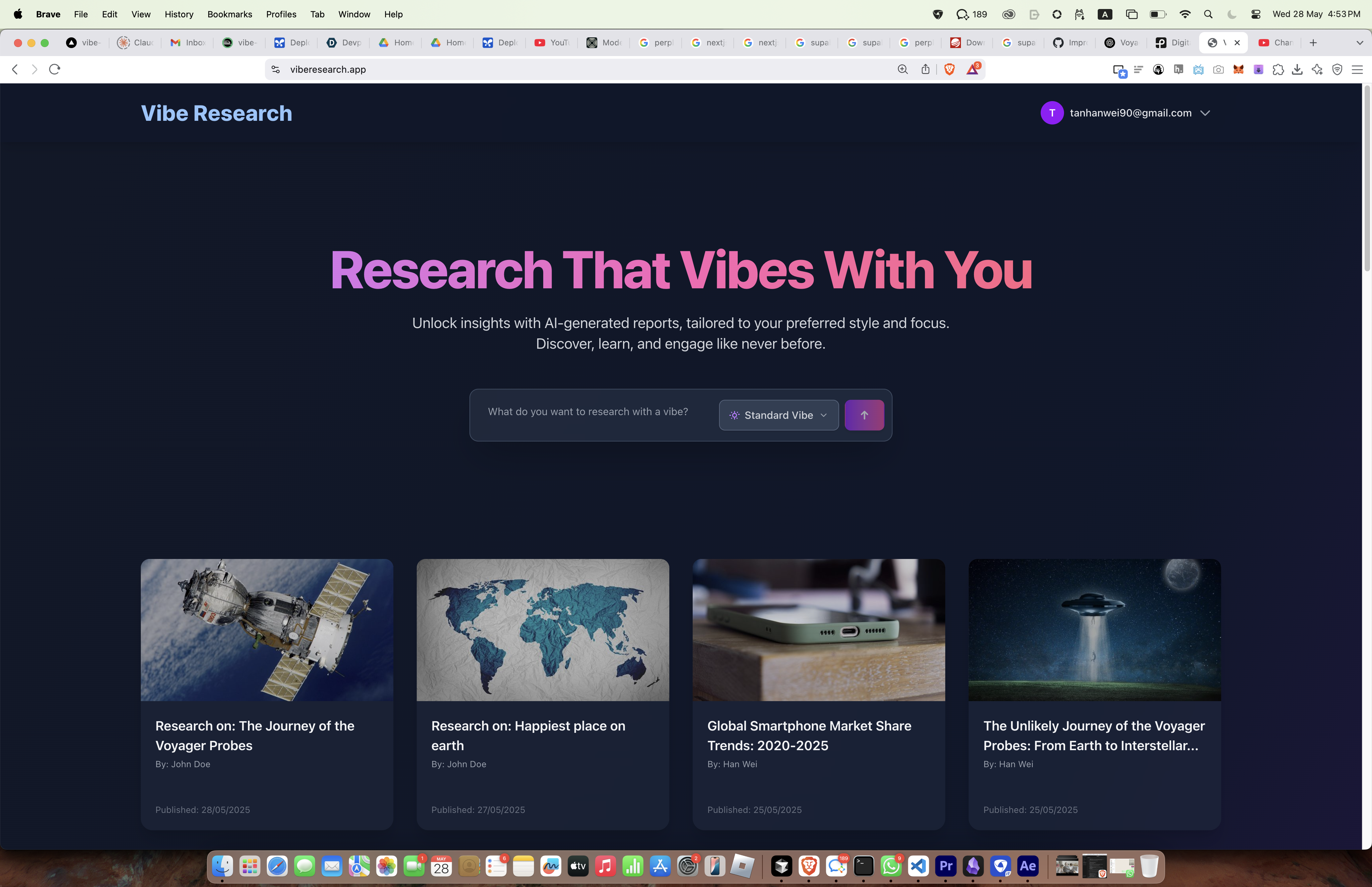Click the Brave Shields lion icon

click(949, 69)
